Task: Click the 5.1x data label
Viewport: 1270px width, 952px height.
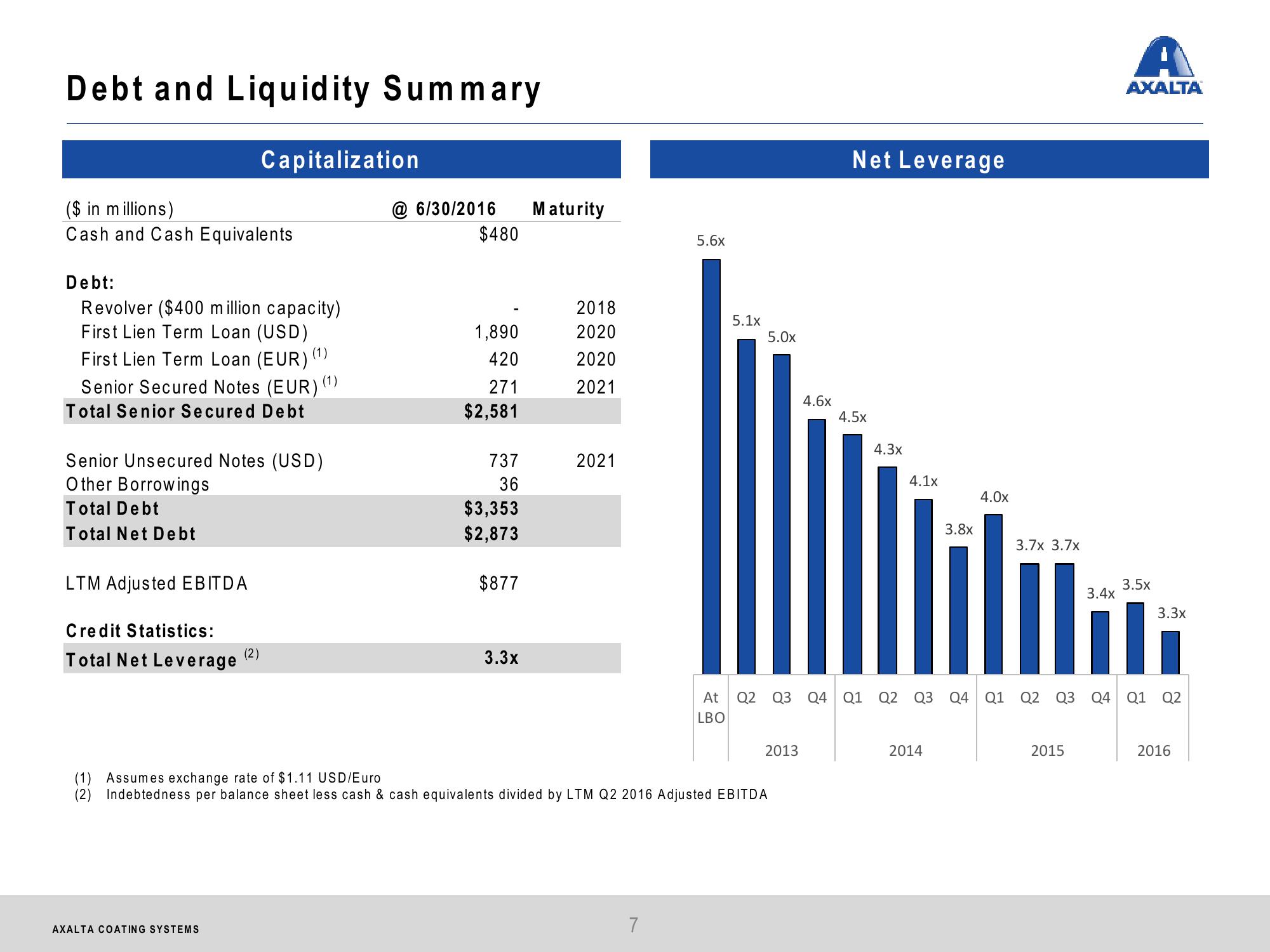Action: tap(746, 321)
